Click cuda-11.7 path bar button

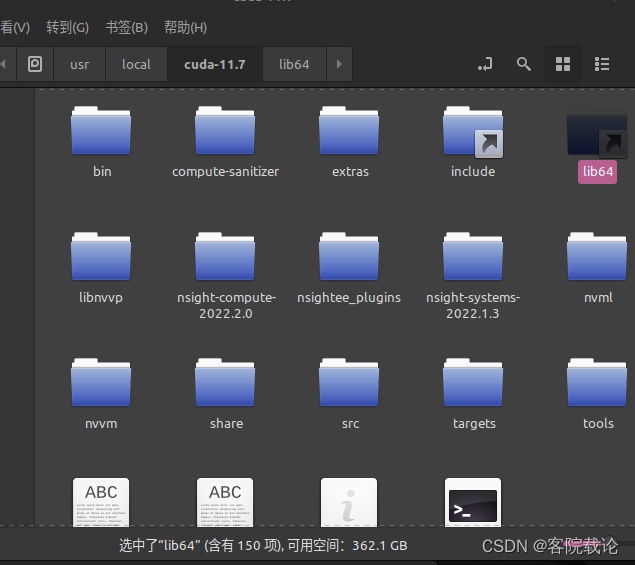(x=215, y=64)
